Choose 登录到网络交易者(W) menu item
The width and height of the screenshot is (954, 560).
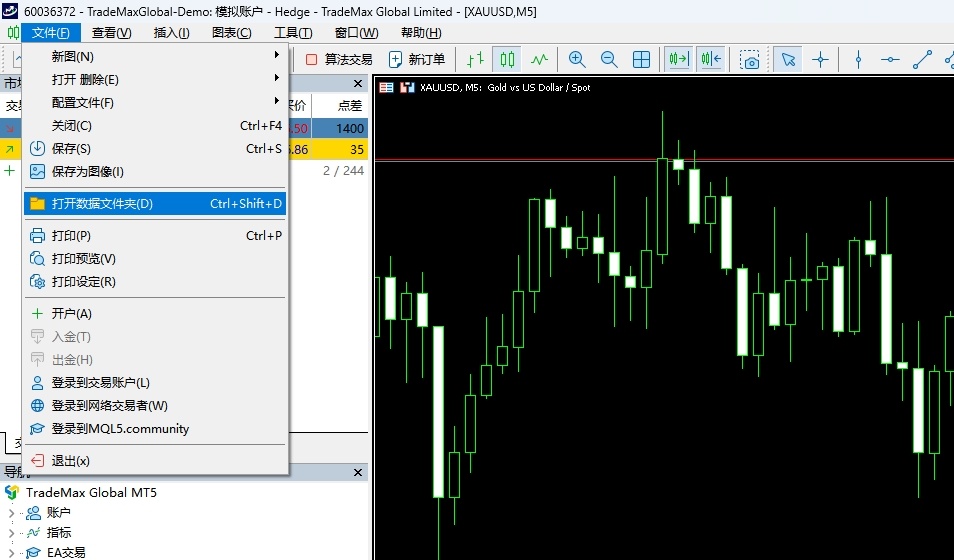pyautogui.click(x=155, y=406)
